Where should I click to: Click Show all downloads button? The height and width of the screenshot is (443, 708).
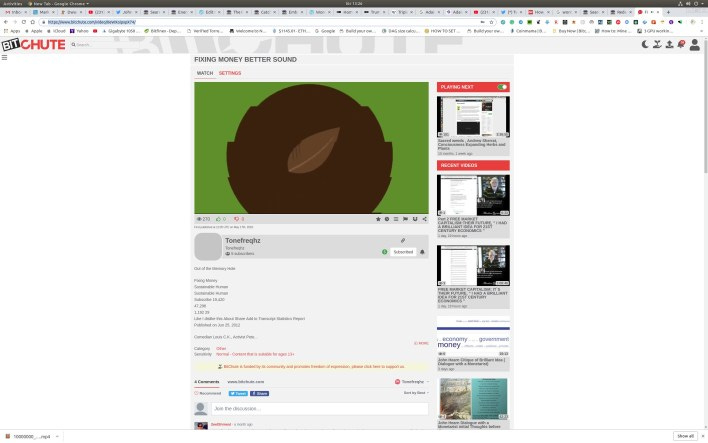tap(685, 436)
